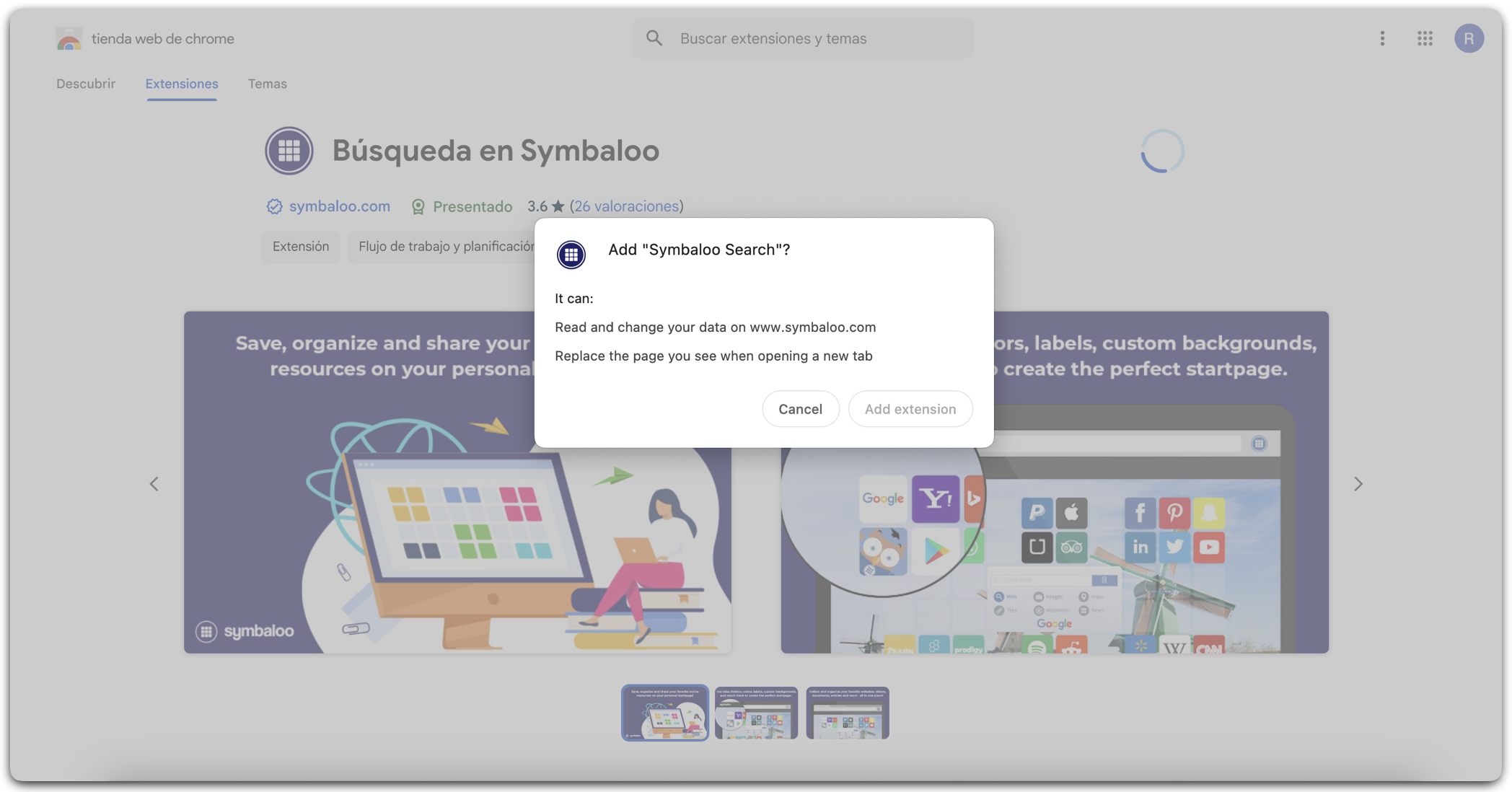Screen dimensions: 1512x792
Task: Switch to the Descubrir tab
Action: (x=86, y=84)
